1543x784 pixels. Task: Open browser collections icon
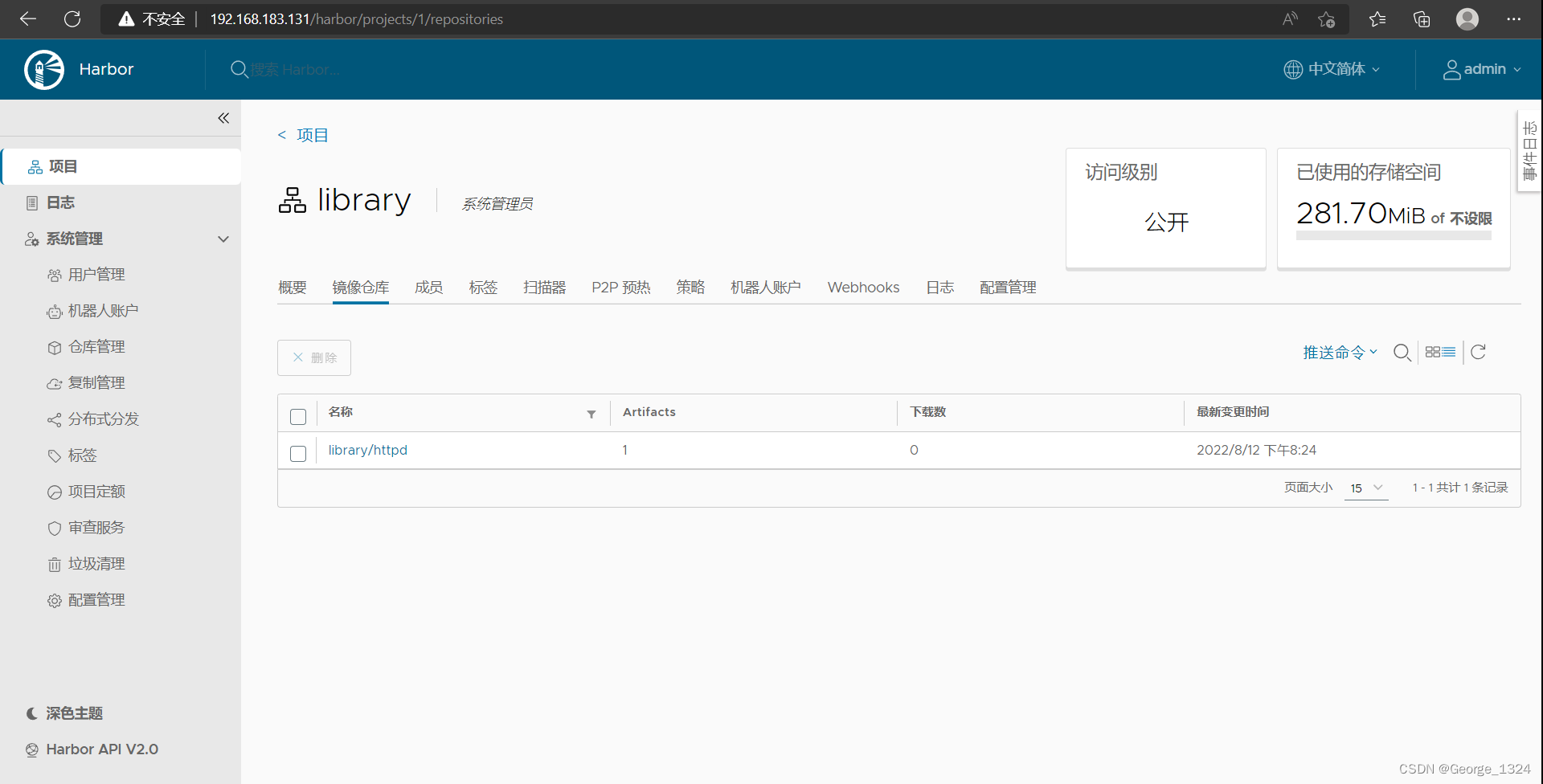(1422, 19)
